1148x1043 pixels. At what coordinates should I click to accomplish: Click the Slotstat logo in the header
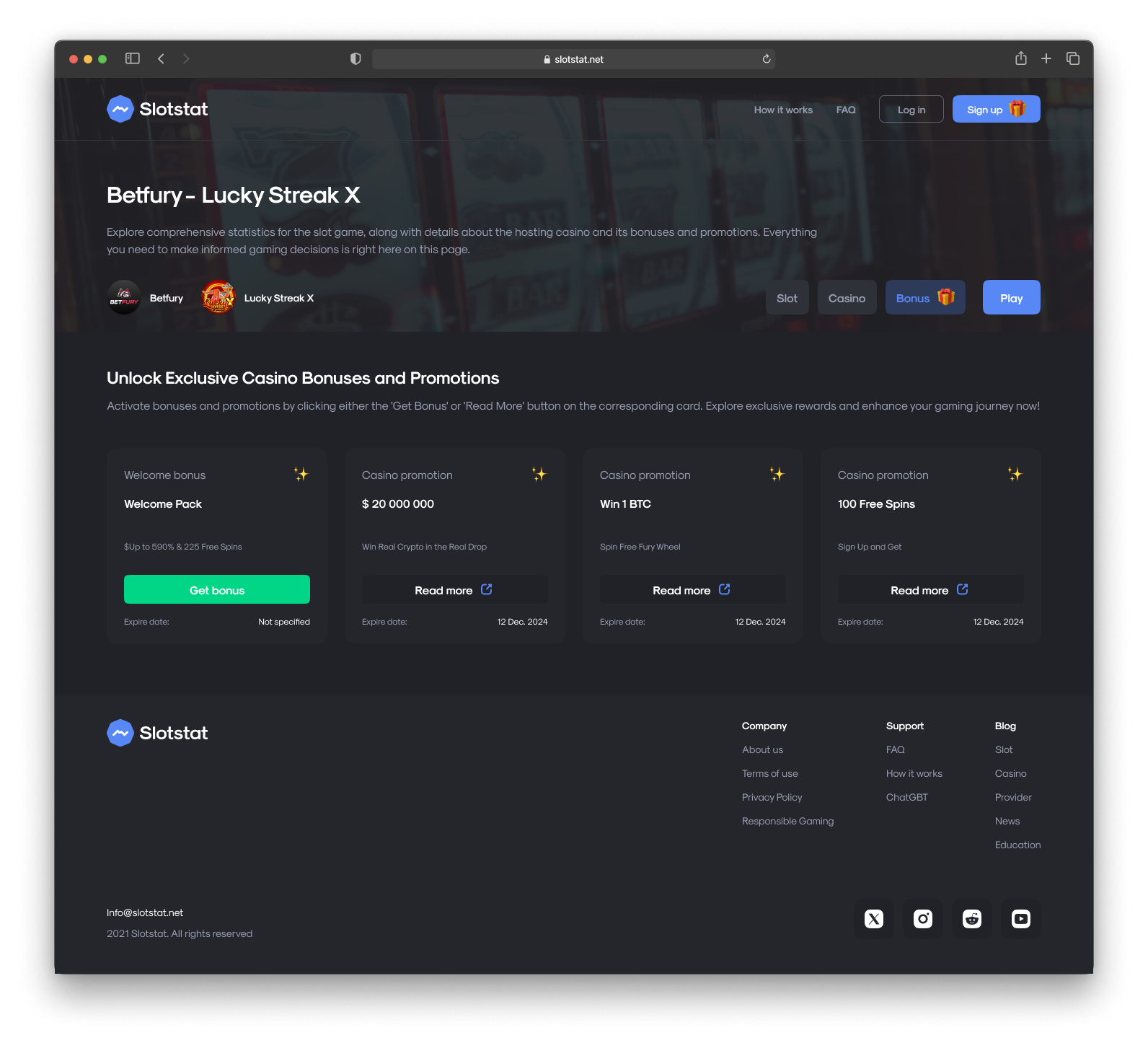pyautogui.click(x=157, y=109)
